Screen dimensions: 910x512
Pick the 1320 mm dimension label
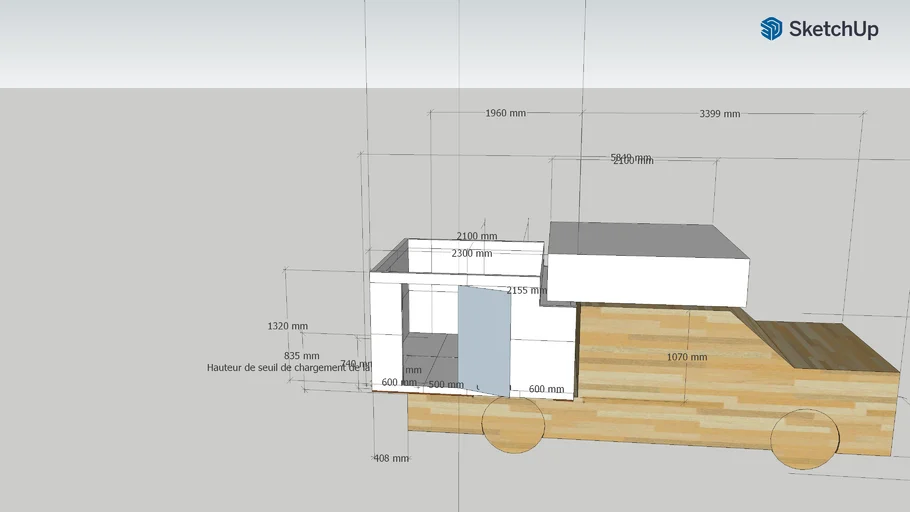(x=288, y=326)
